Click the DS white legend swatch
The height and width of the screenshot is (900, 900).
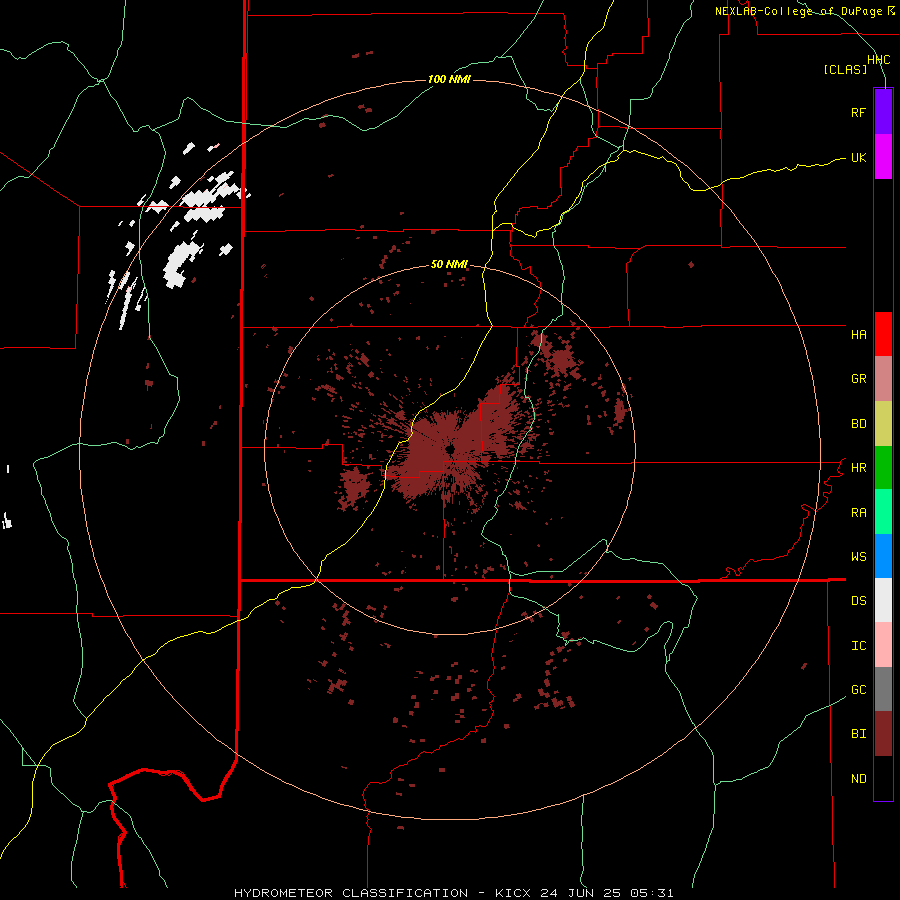pos(883,600)
